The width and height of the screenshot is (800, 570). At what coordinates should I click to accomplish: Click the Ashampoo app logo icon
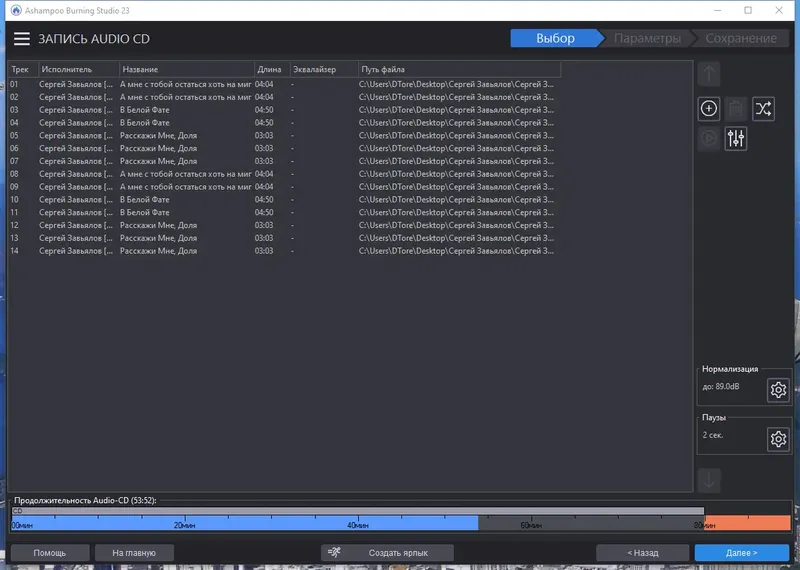point(16,10)
